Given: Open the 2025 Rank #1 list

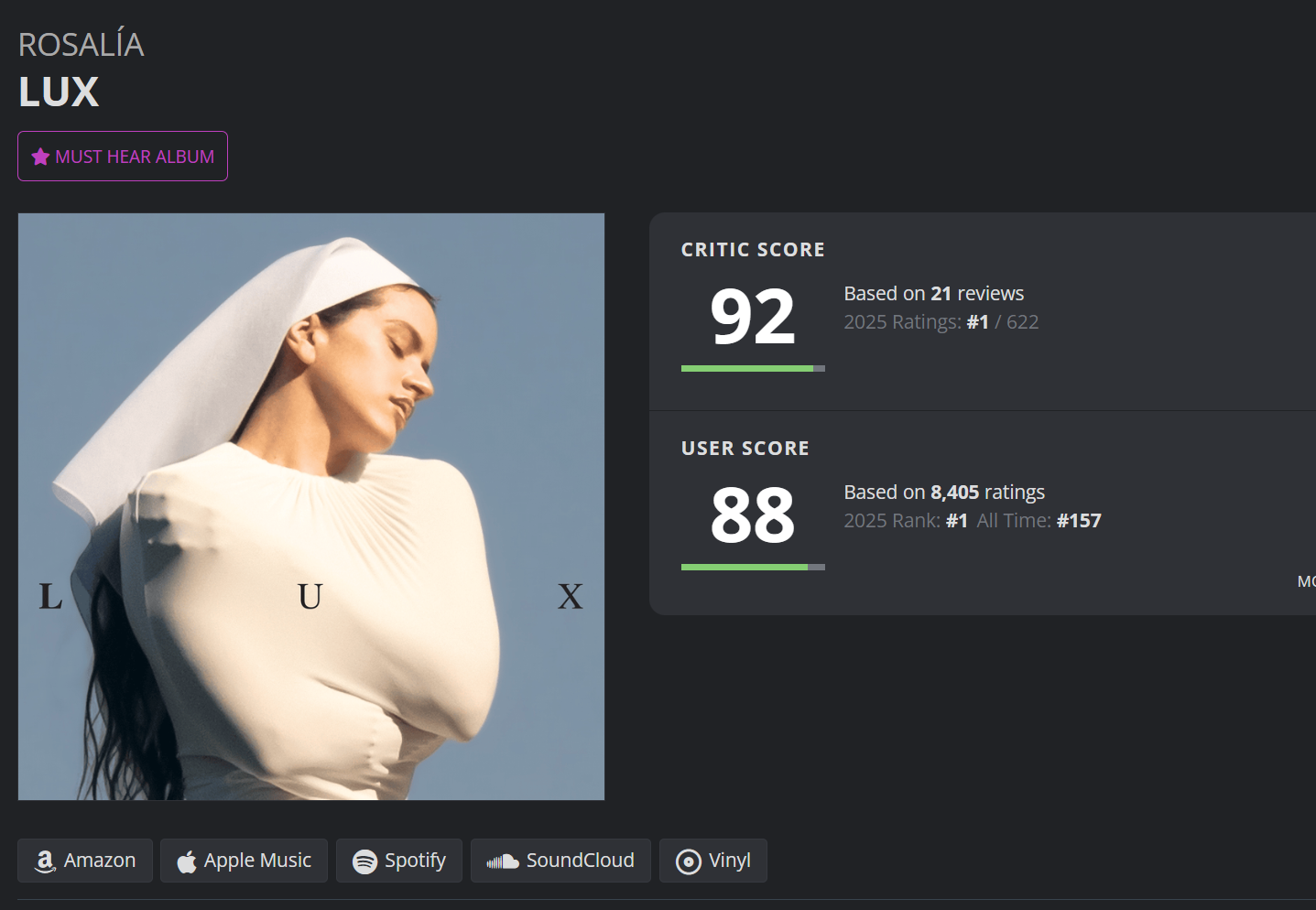Looking at the screenshot, I should pyautogui.click(x=956, y=521).
